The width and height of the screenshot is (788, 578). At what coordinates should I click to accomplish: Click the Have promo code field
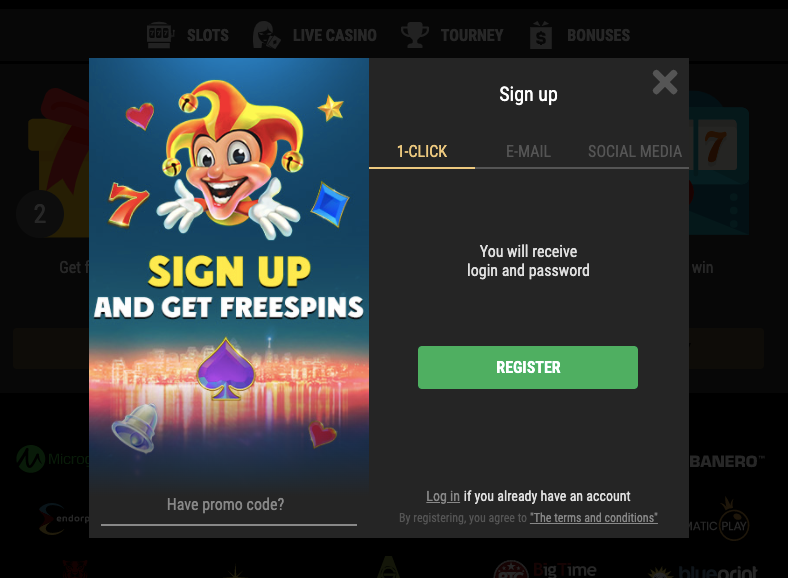[229, 505]
